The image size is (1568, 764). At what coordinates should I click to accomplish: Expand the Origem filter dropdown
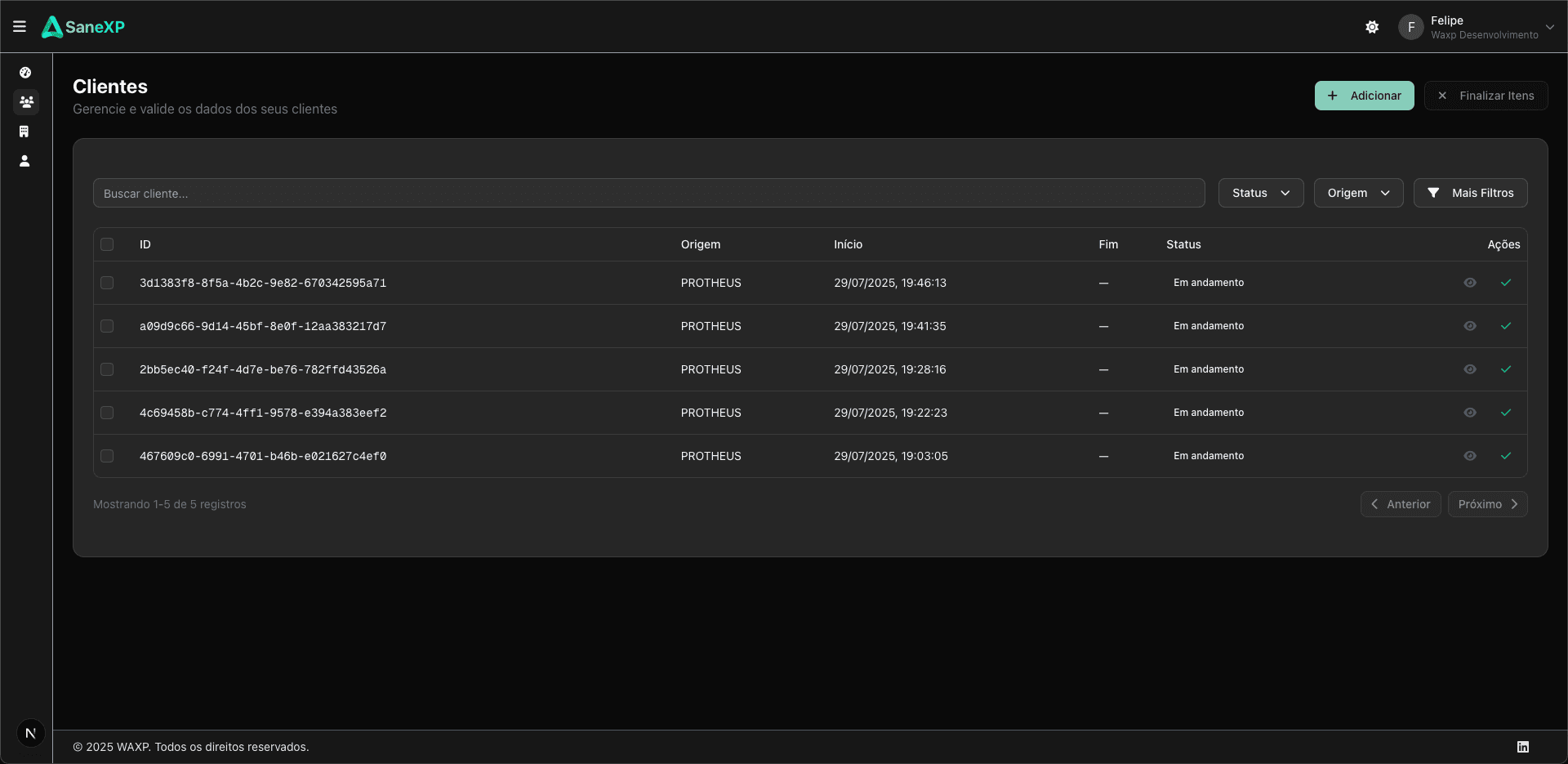(1358, 193)
